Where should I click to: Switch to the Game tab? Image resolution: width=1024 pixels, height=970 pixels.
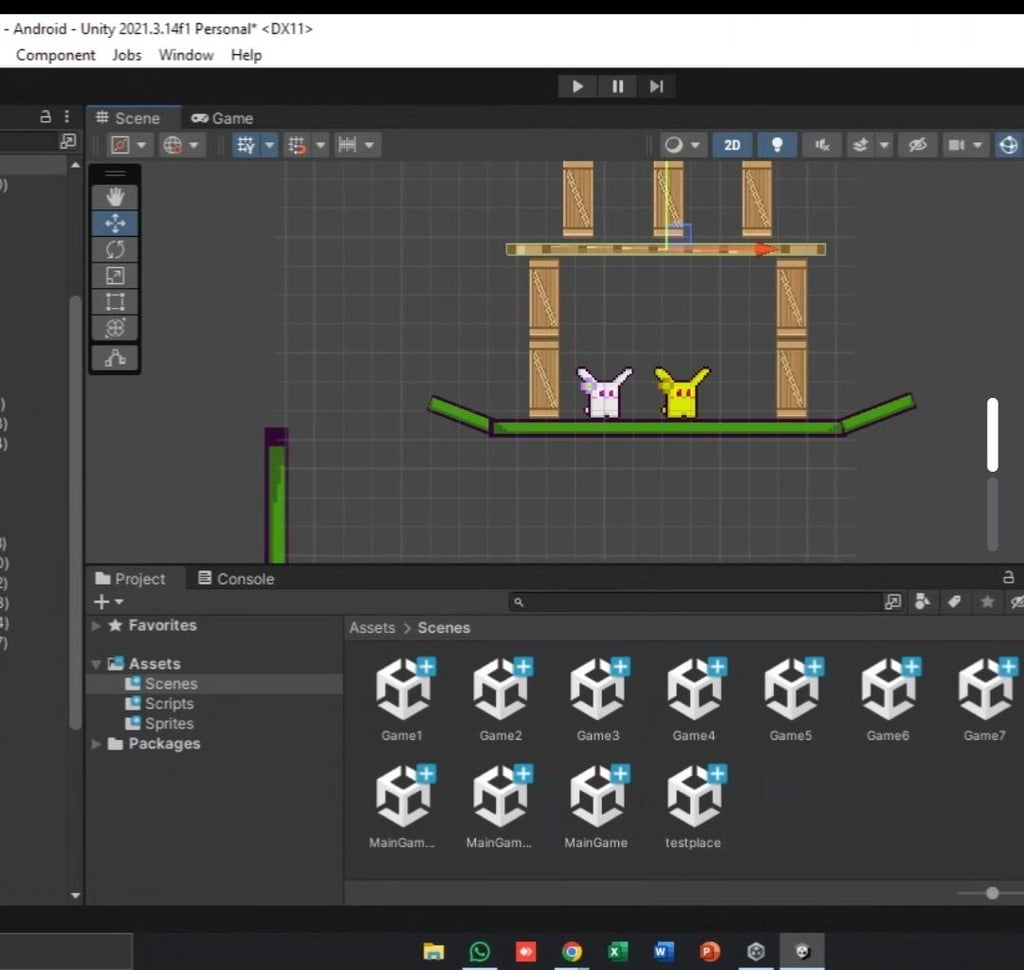tap(222, 118)
